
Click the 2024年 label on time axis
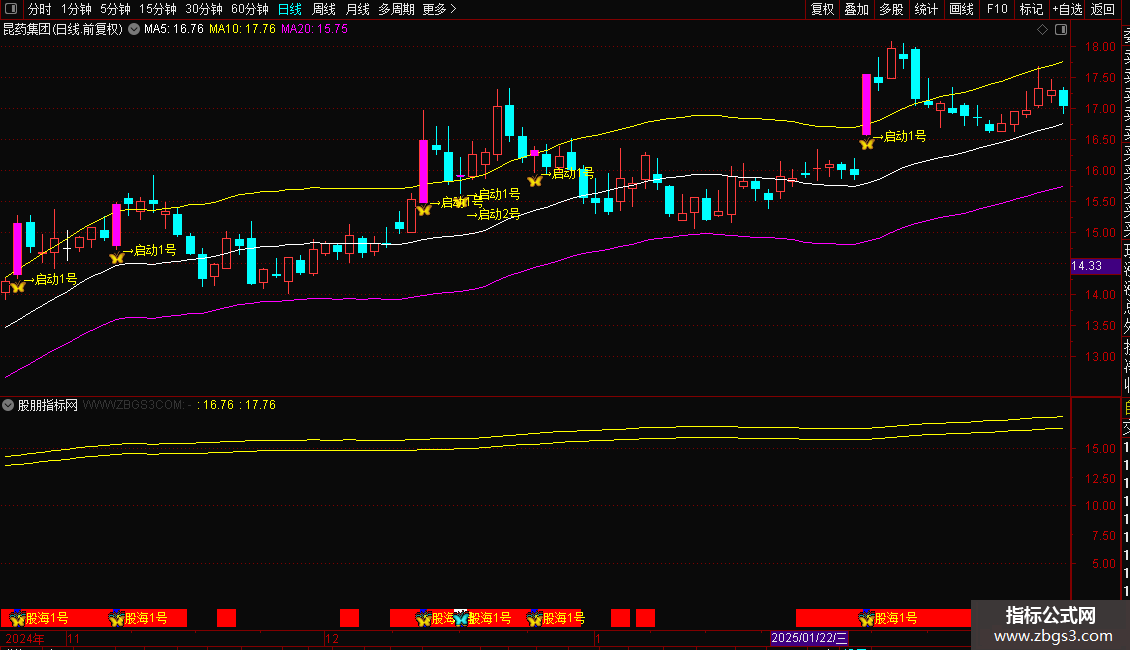[25, 638]
